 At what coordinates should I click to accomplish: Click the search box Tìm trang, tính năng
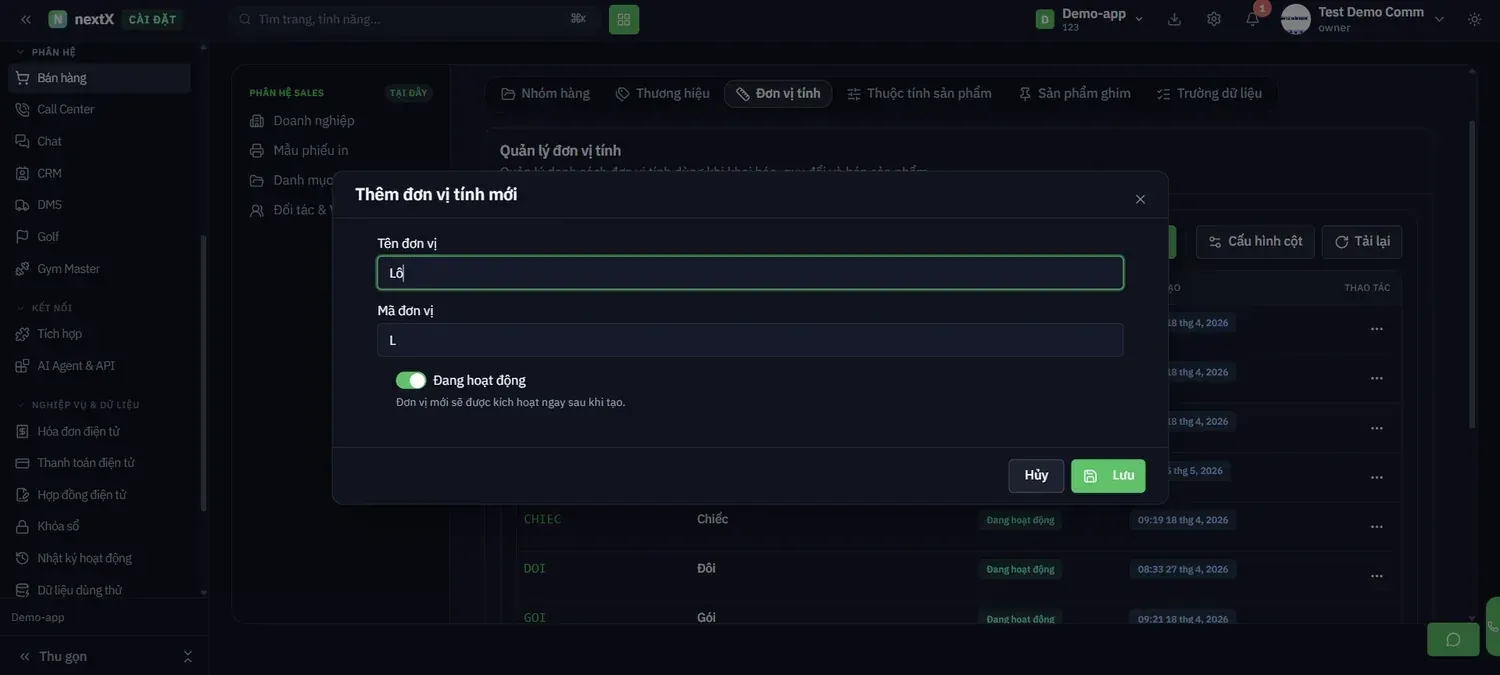(414, 19)
